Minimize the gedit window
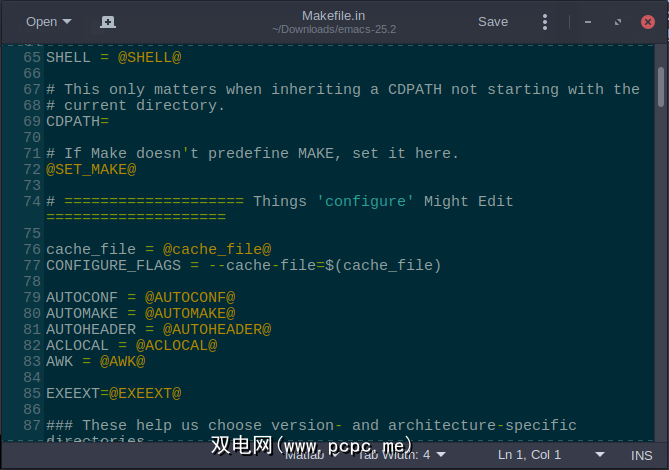The width and height of the screenshot is (669, 470). [x=587, y=22]
